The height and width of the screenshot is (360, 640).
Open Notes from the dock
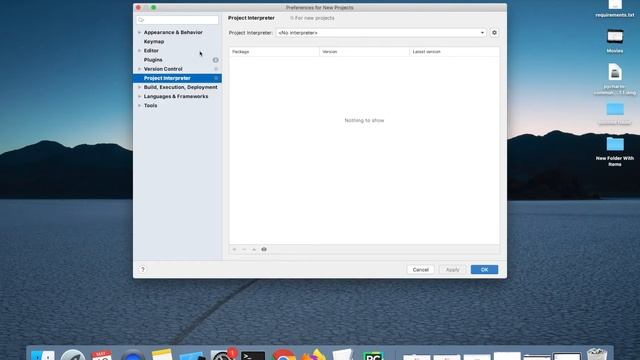pyautogui.click(x=162, y=354)
